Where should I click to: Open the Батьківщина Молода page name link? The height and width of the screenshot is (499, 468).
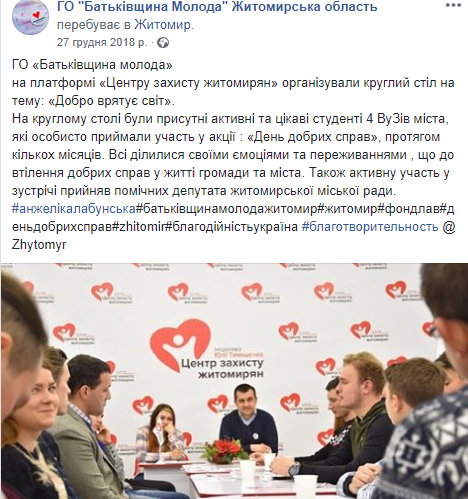(217, 6)
